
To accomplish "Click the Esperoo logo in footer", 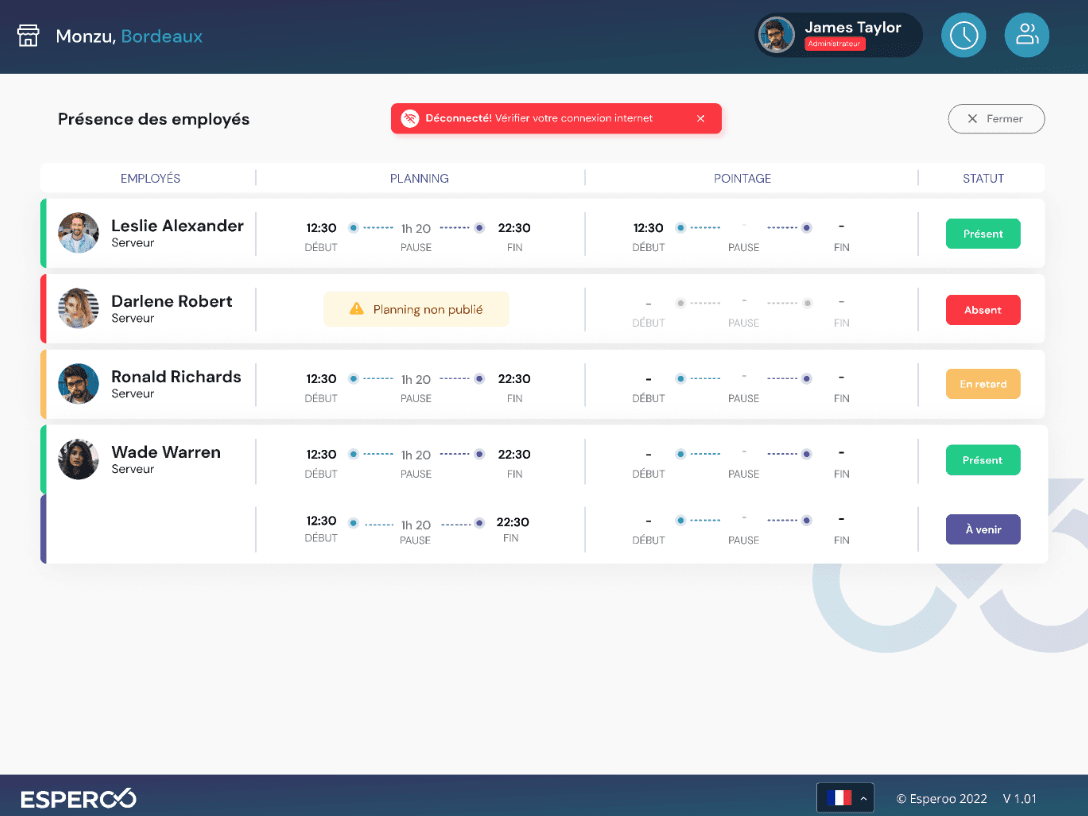I will tap(78, 798).
